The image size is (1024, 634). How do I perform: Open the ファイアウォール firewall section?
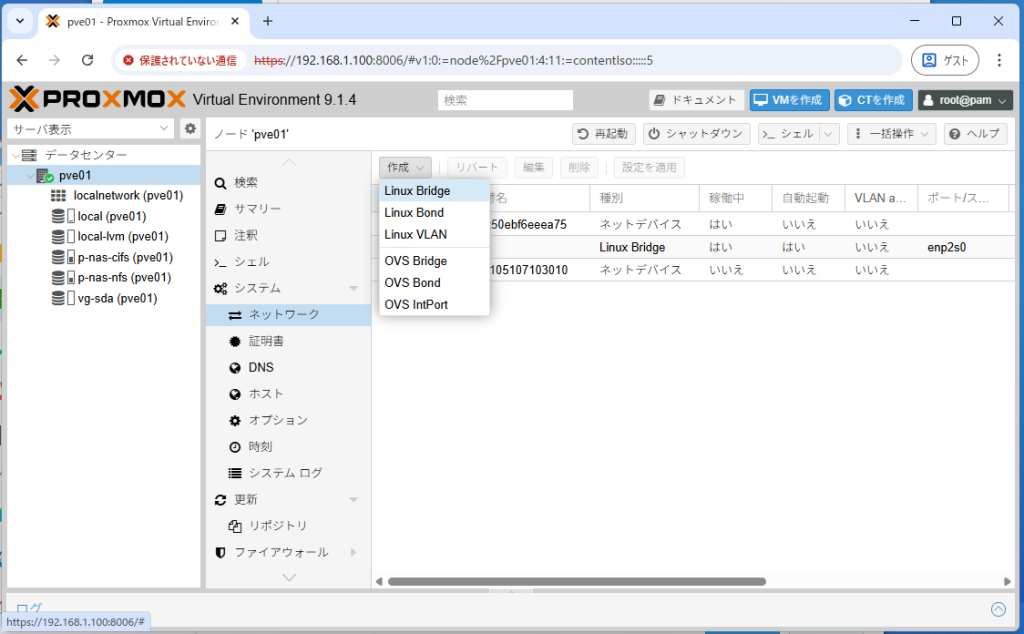click(x=280, y=552)
